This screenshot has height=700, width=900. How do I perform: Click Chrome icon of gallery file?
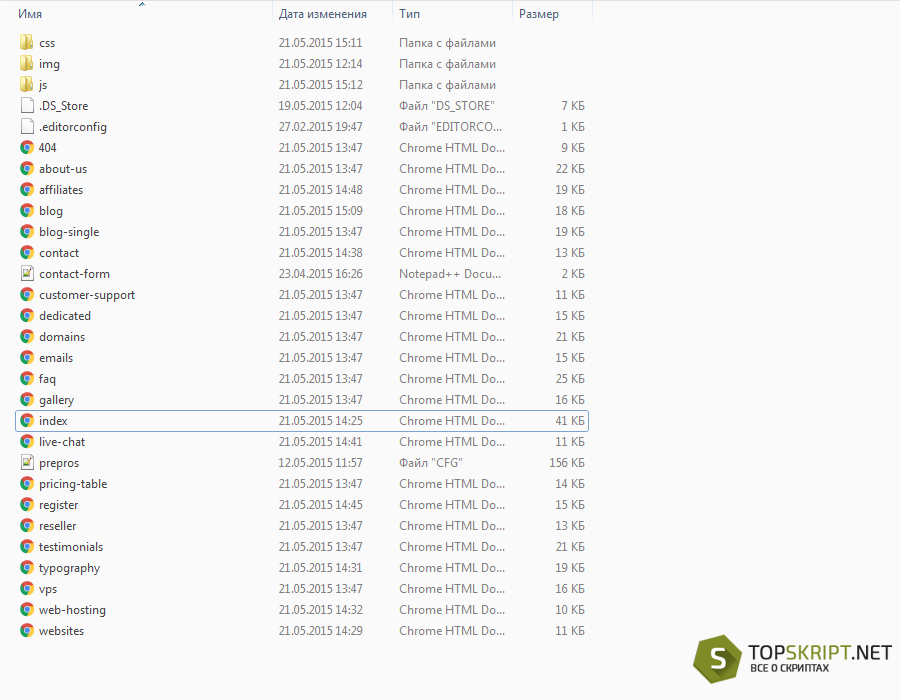27,399
